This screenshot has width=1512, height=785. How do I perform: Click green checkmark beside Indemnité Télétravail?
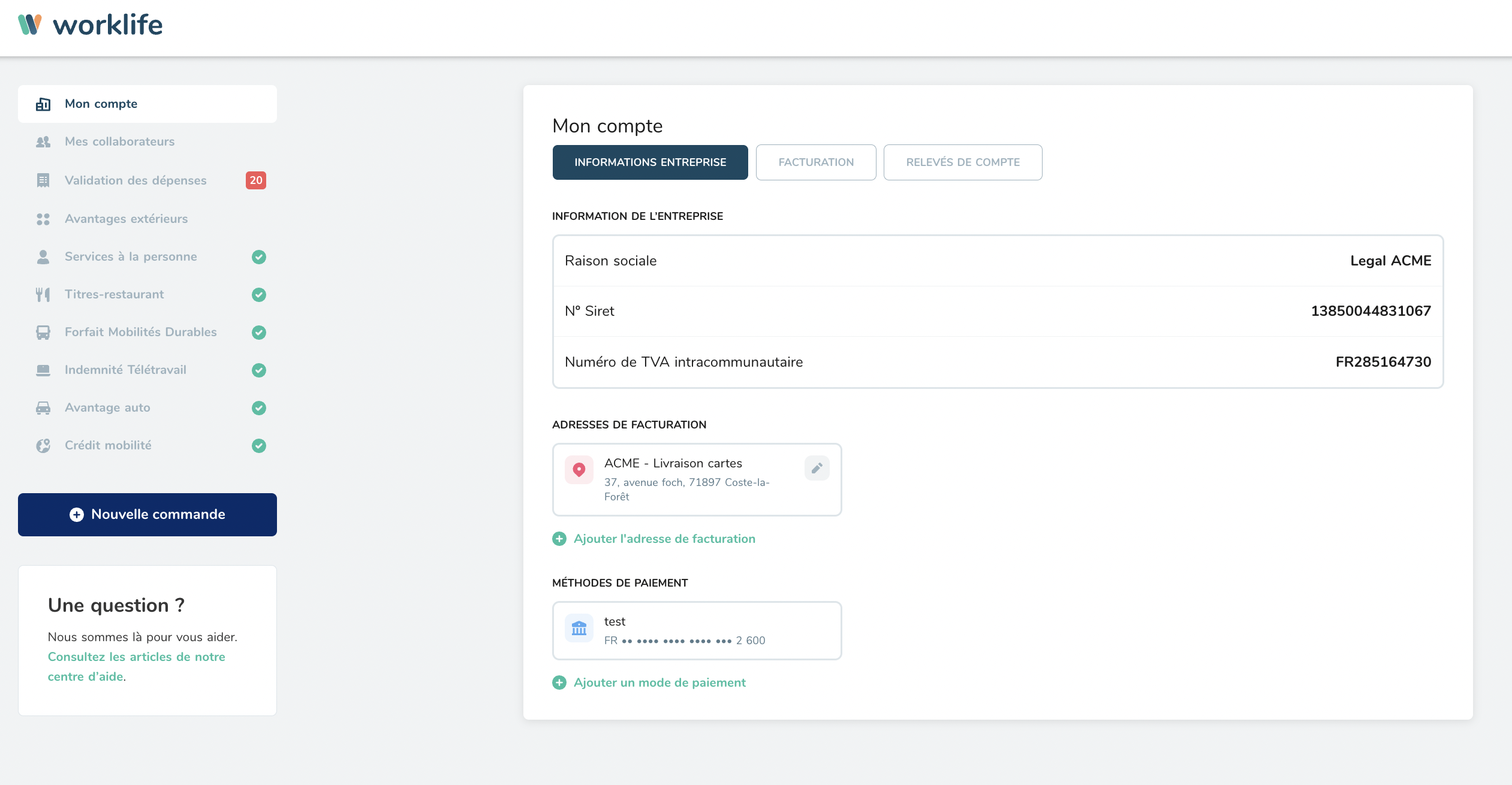pos(259,370)
